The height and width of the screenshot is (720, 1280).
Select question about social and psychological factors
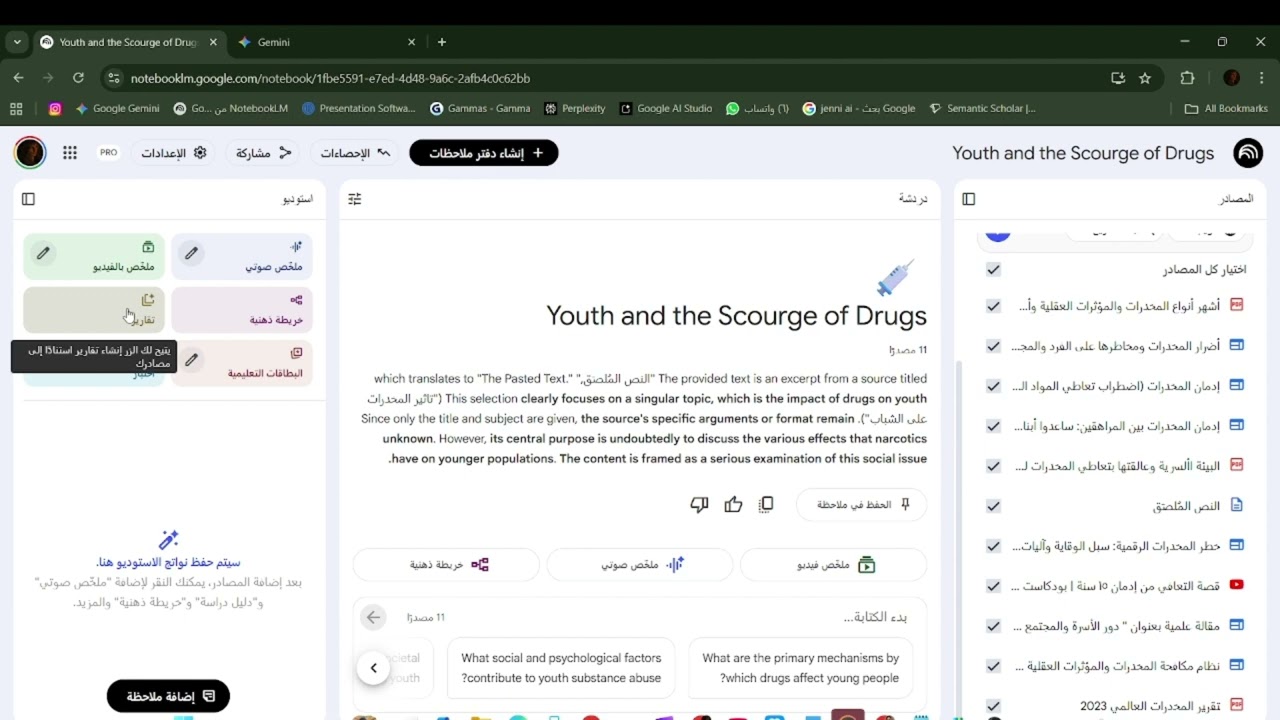[561, 668]
